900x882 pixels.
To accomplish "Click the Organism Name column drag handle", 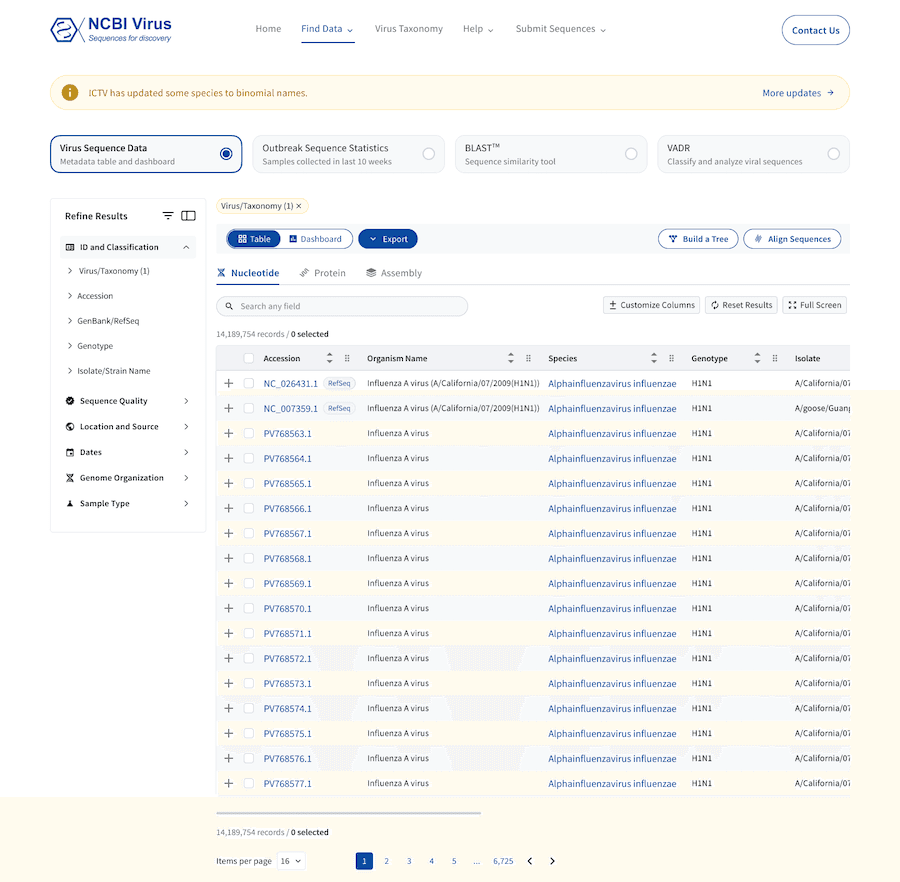I will coord(529,358).
